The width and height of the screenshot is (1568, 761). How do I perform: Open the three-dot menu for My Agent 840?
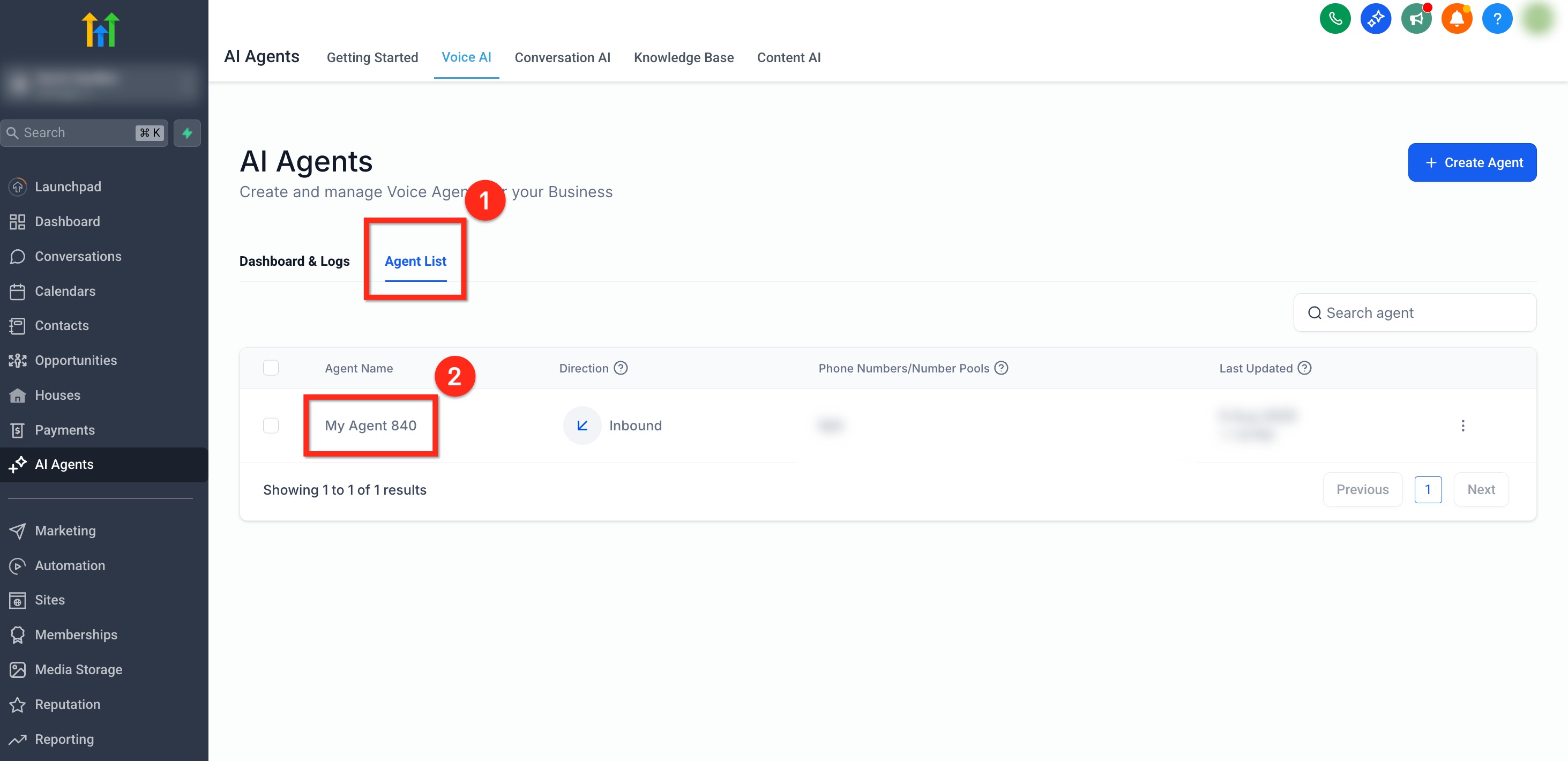(1462, 426)
